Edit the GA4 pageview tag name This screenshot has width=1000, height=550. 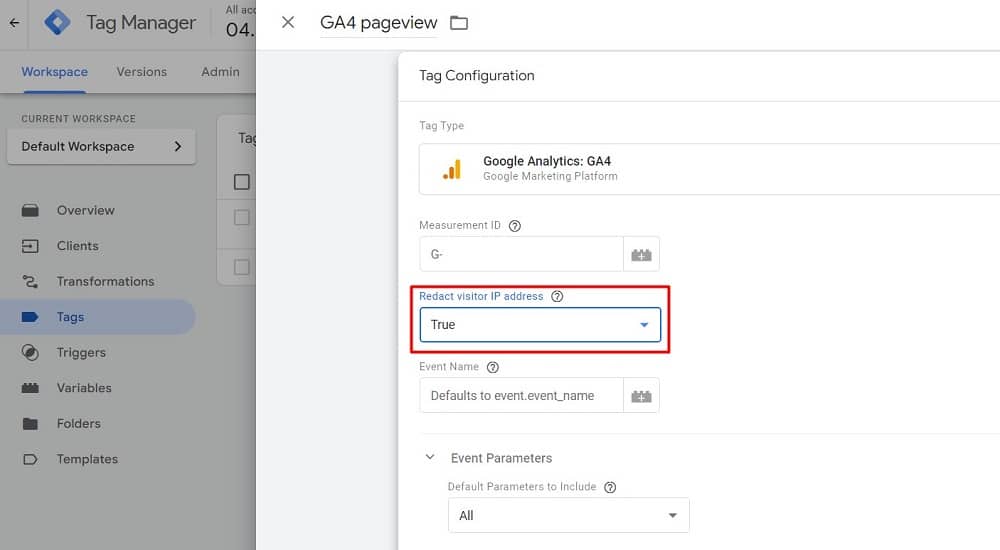(x=378, y=22)
